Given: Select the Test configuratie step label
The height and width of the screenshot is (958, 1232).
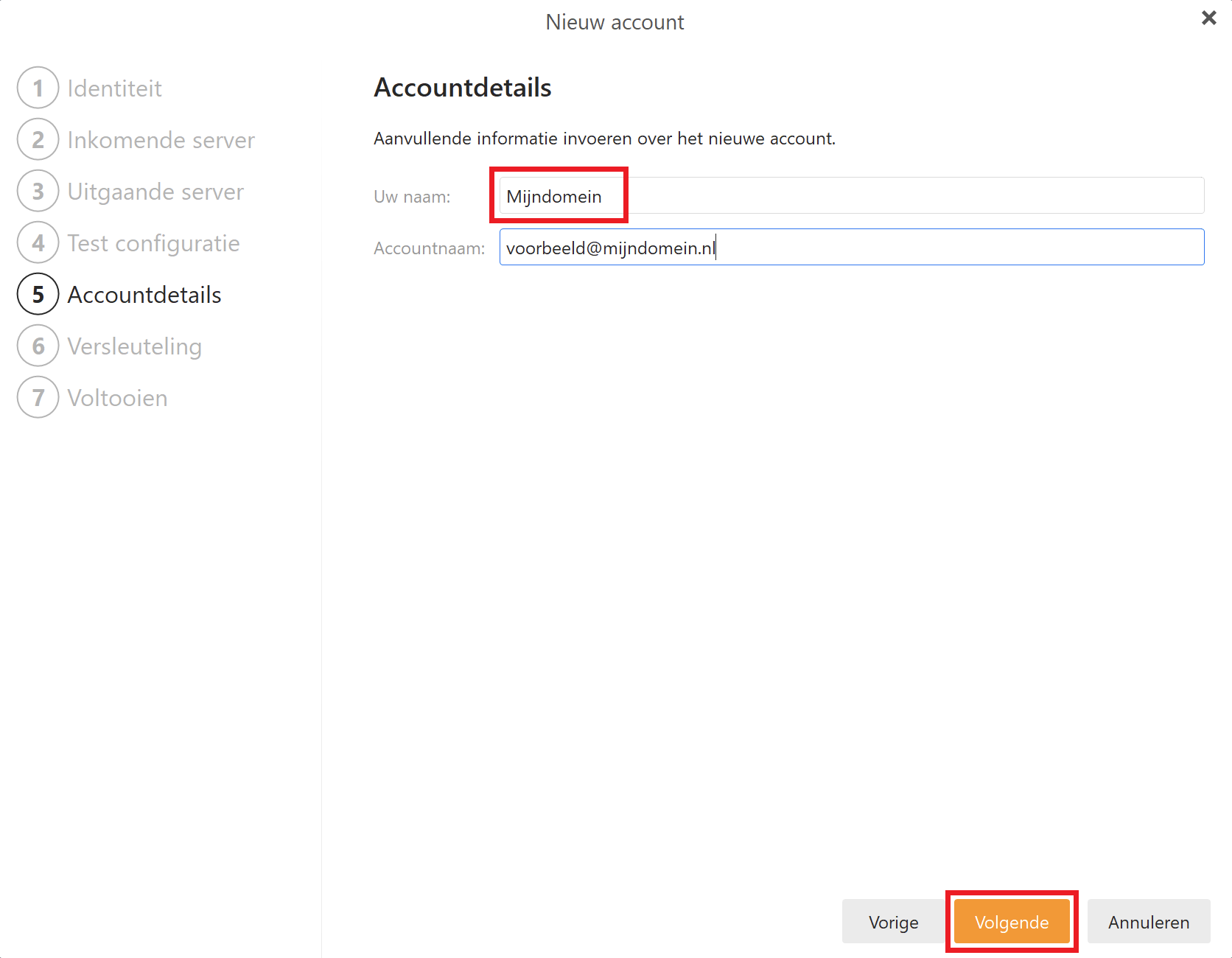Looking at the screenshot, I should pos(153,243).
